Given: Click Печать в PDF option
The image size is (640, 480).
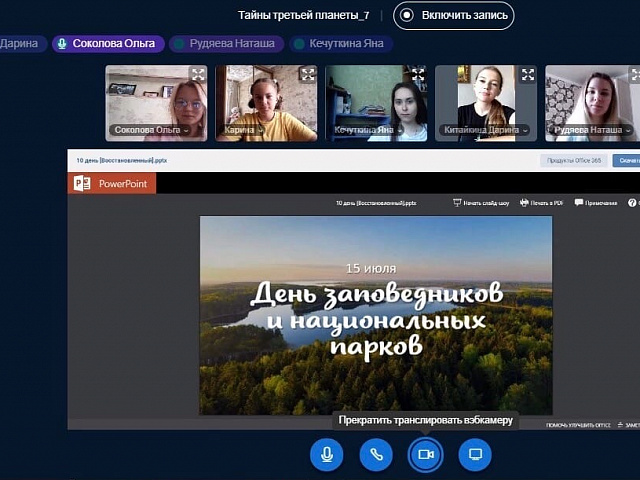Looking at the screenshot, I should click(541, 203).
